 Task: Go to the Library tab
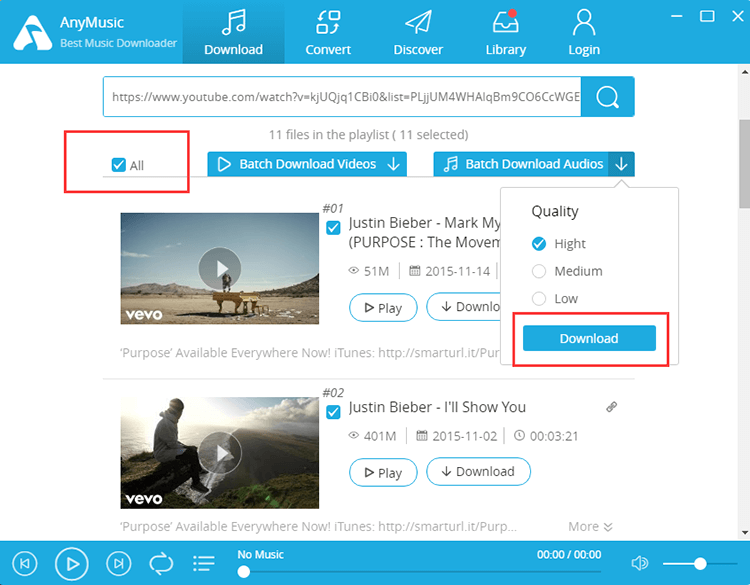(x=506, y=32)
